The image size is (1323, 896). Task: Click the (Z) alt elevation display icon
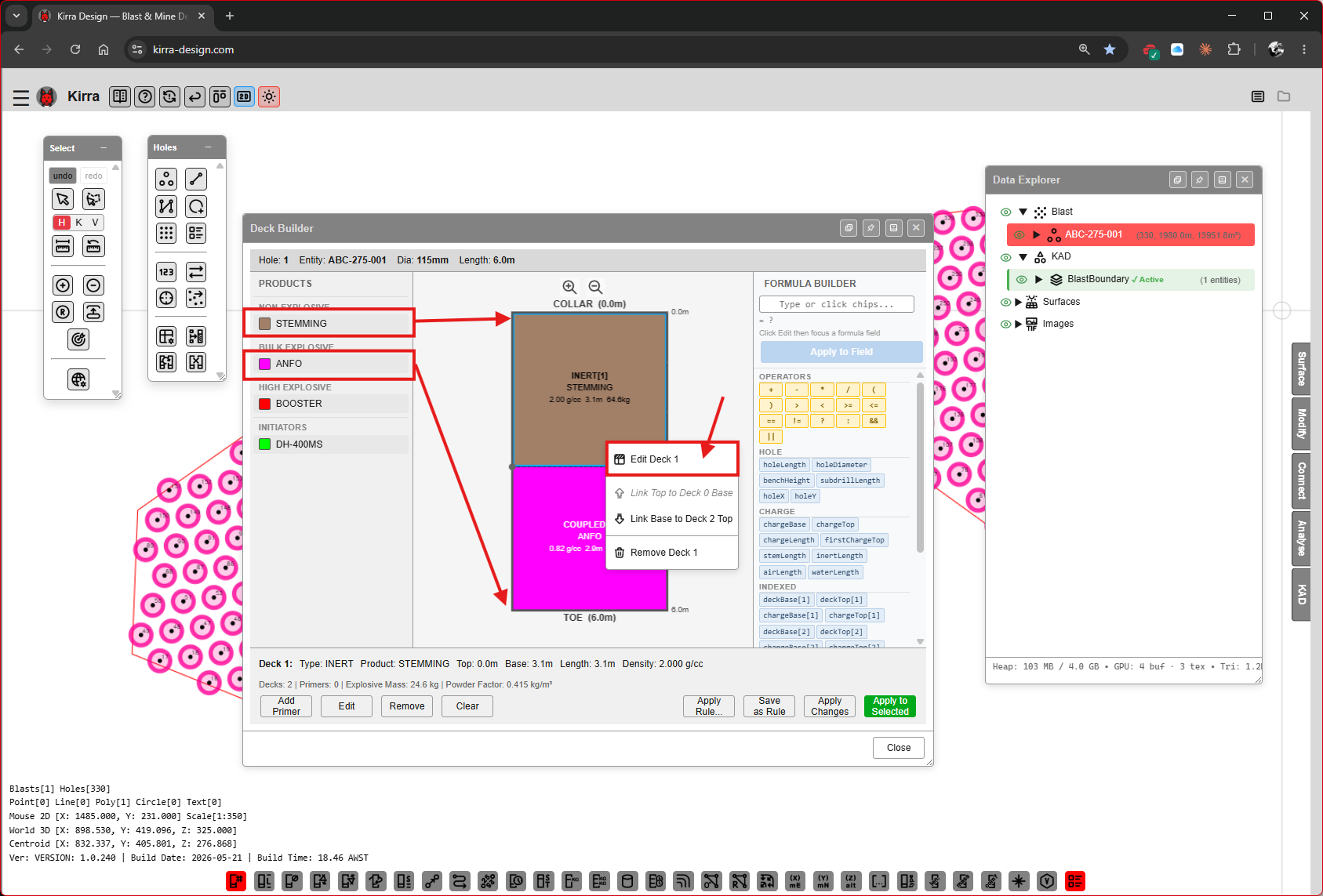[851, 881]
